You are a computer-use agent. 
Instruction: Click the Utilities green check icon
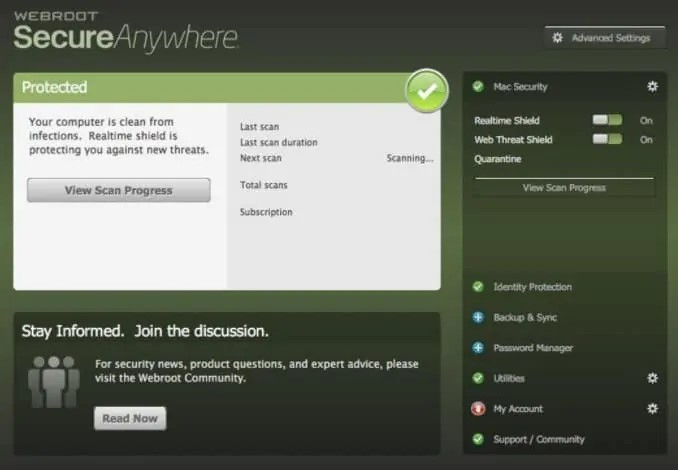tap(478, 378)
